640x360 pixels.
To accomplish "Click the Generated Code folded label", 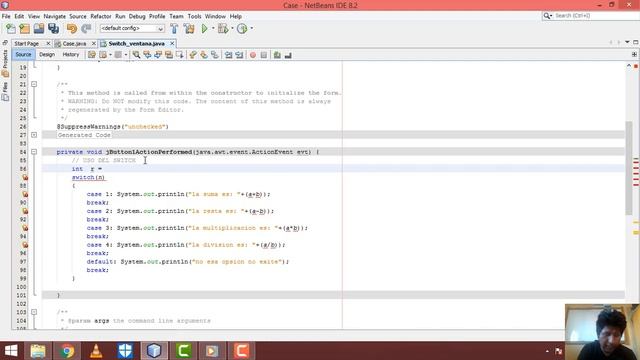I will tap(84, 135).
